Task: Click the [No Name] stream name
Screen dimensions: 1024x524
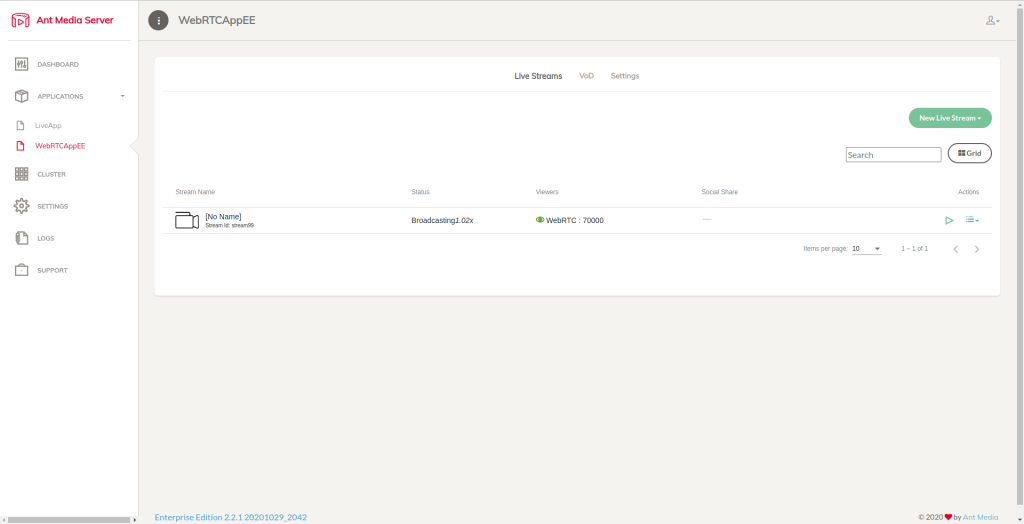Action: click(223, 216)
